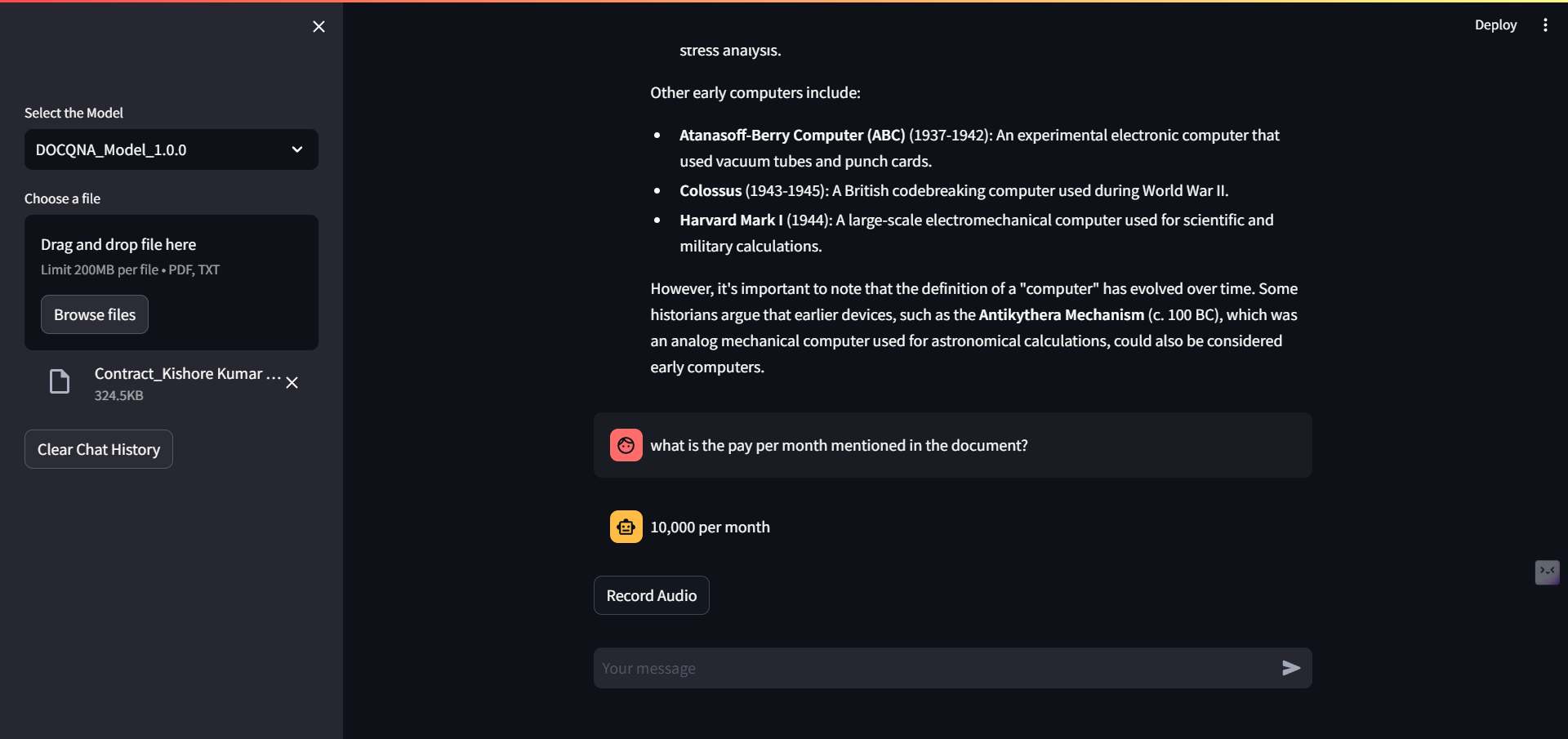Click the assistant robot avatar icon

click(x=626, y=527)
